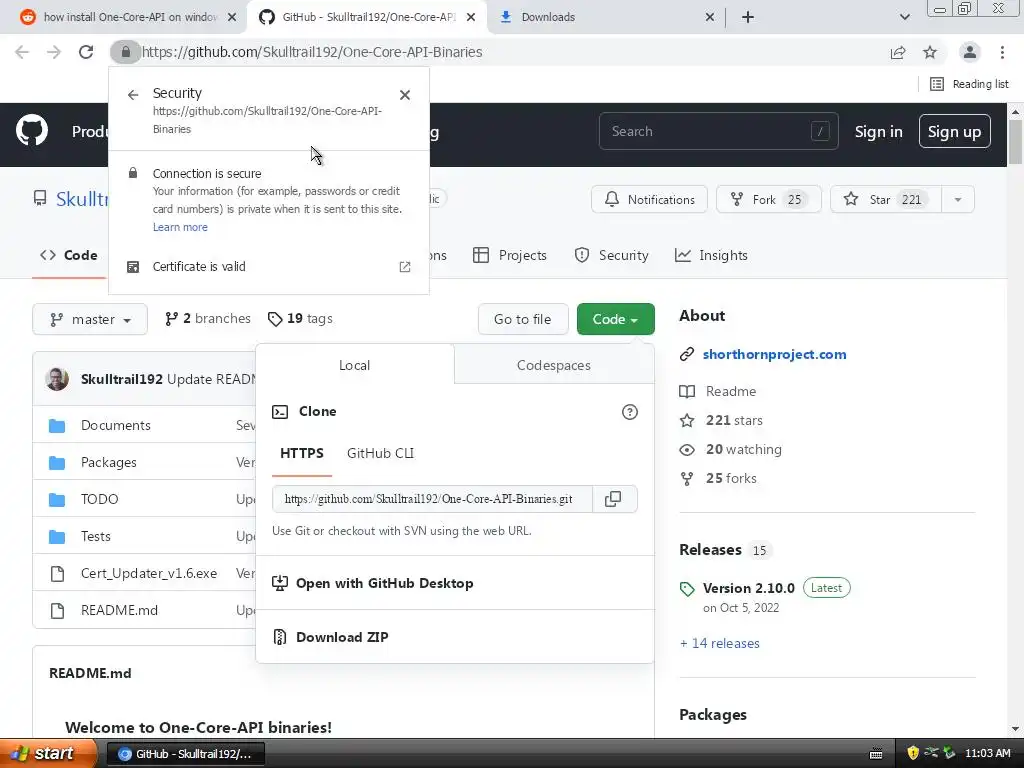Select GitHub CLI clone option

pyautogui.click(x=380, y=453)
